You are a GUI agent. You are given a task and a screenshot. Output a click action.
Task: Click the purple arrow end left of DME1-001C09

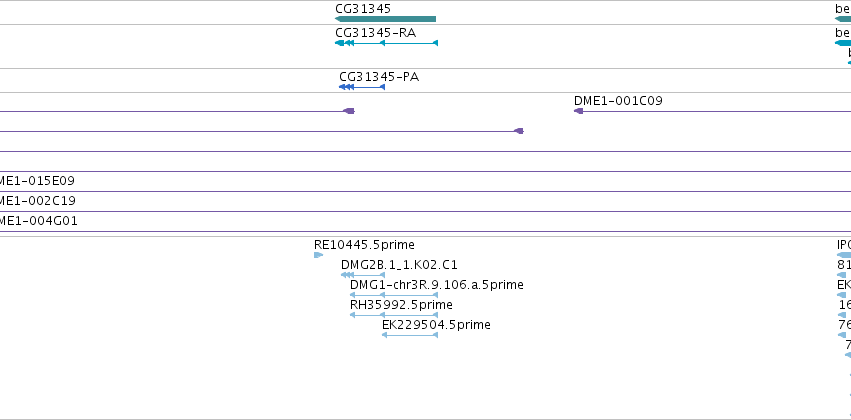click(519, 131)
